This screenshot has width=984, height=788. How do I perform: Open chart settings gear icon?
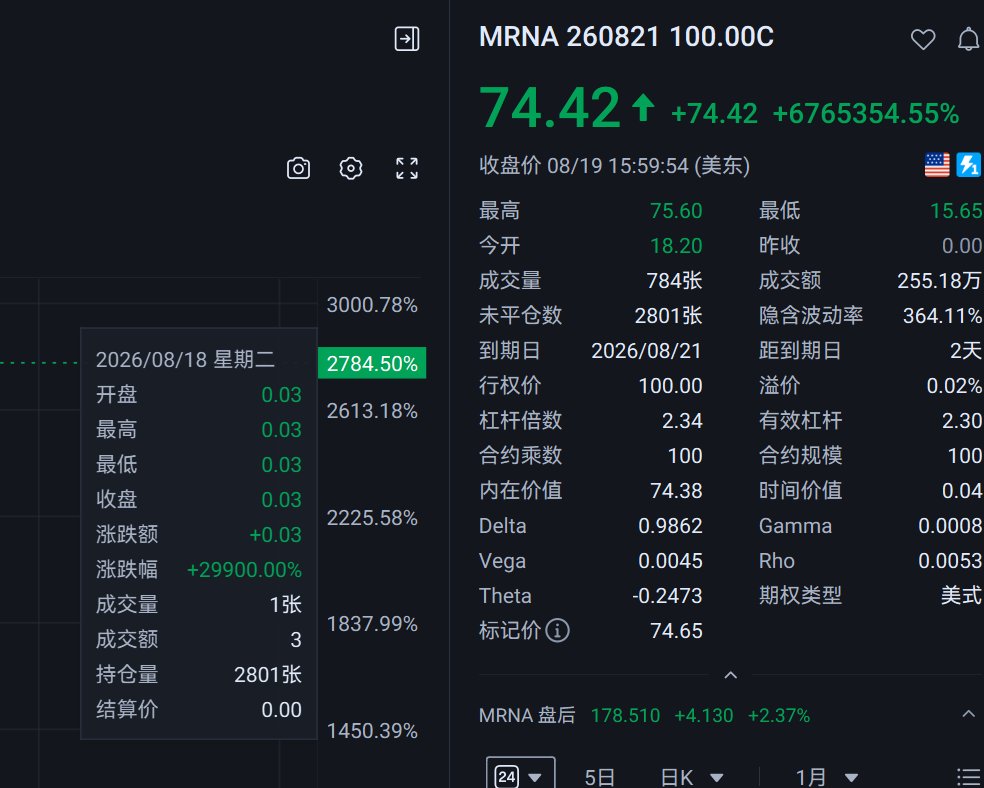click(351, 168)
